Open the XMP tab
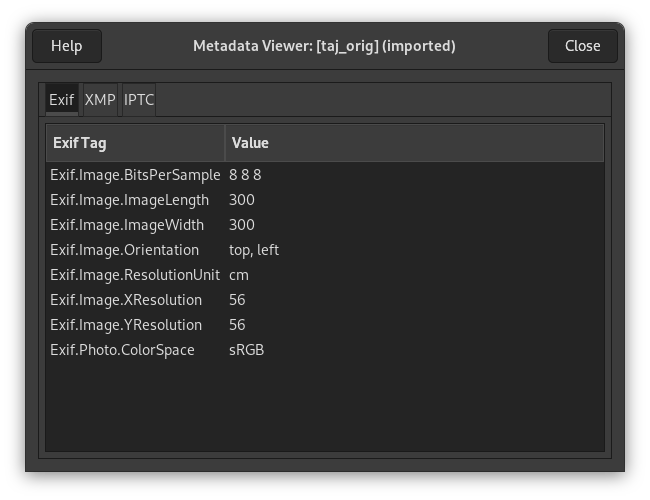650x500 pixels. (x=100, y=100)
